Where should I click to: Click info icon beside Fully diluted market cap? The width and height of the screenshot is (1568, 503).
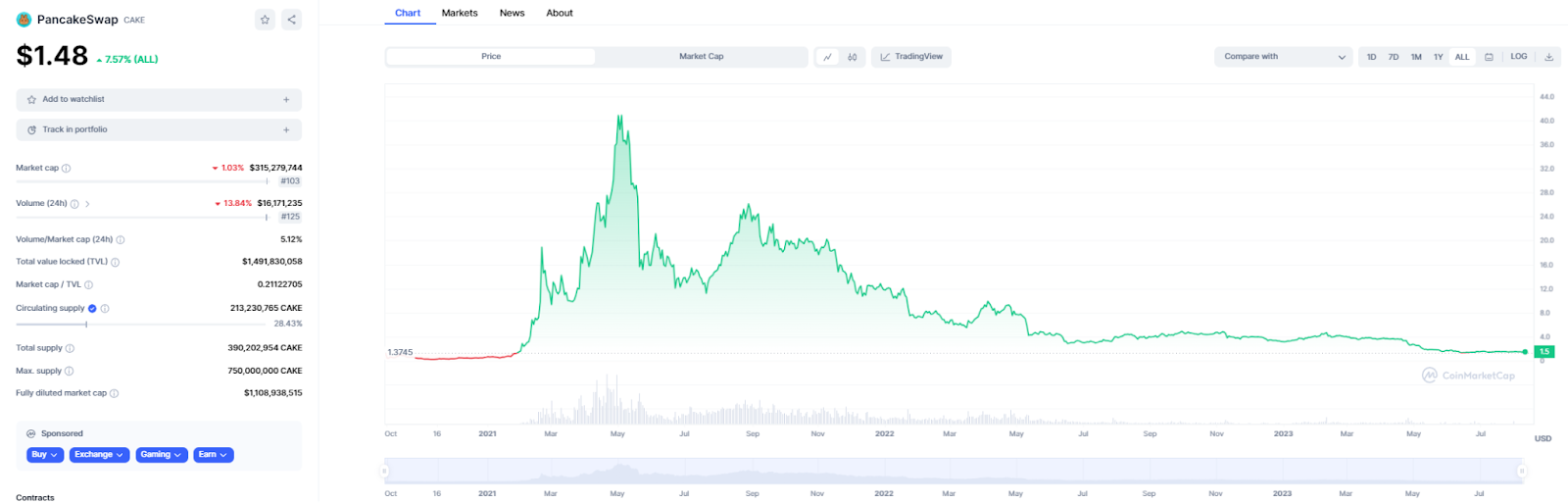click(114, 394)
